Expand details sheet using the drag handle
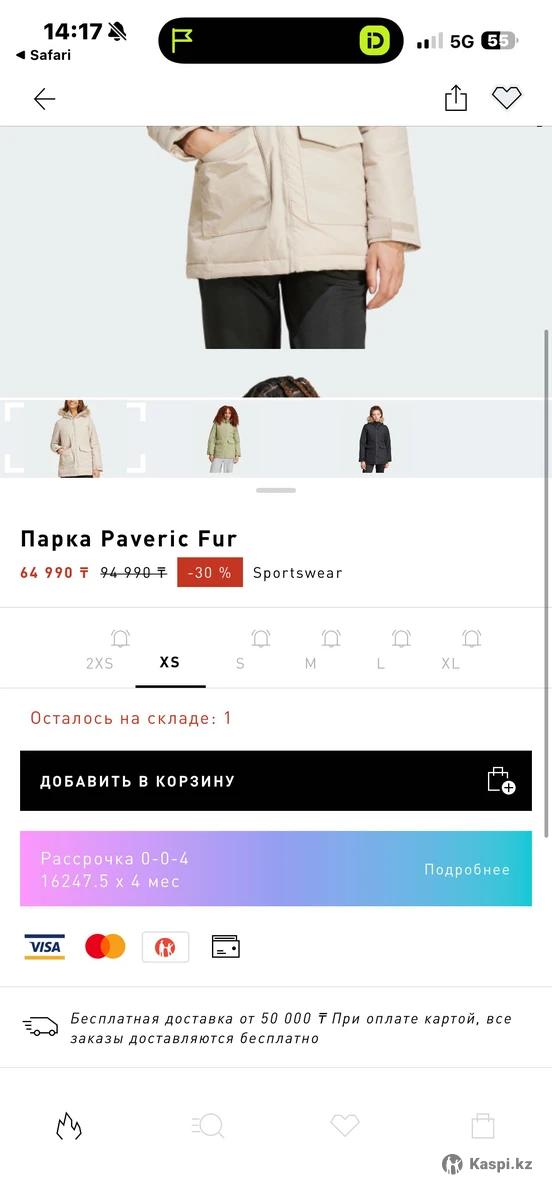The image size is (552, 1200). tap(276, 490)
